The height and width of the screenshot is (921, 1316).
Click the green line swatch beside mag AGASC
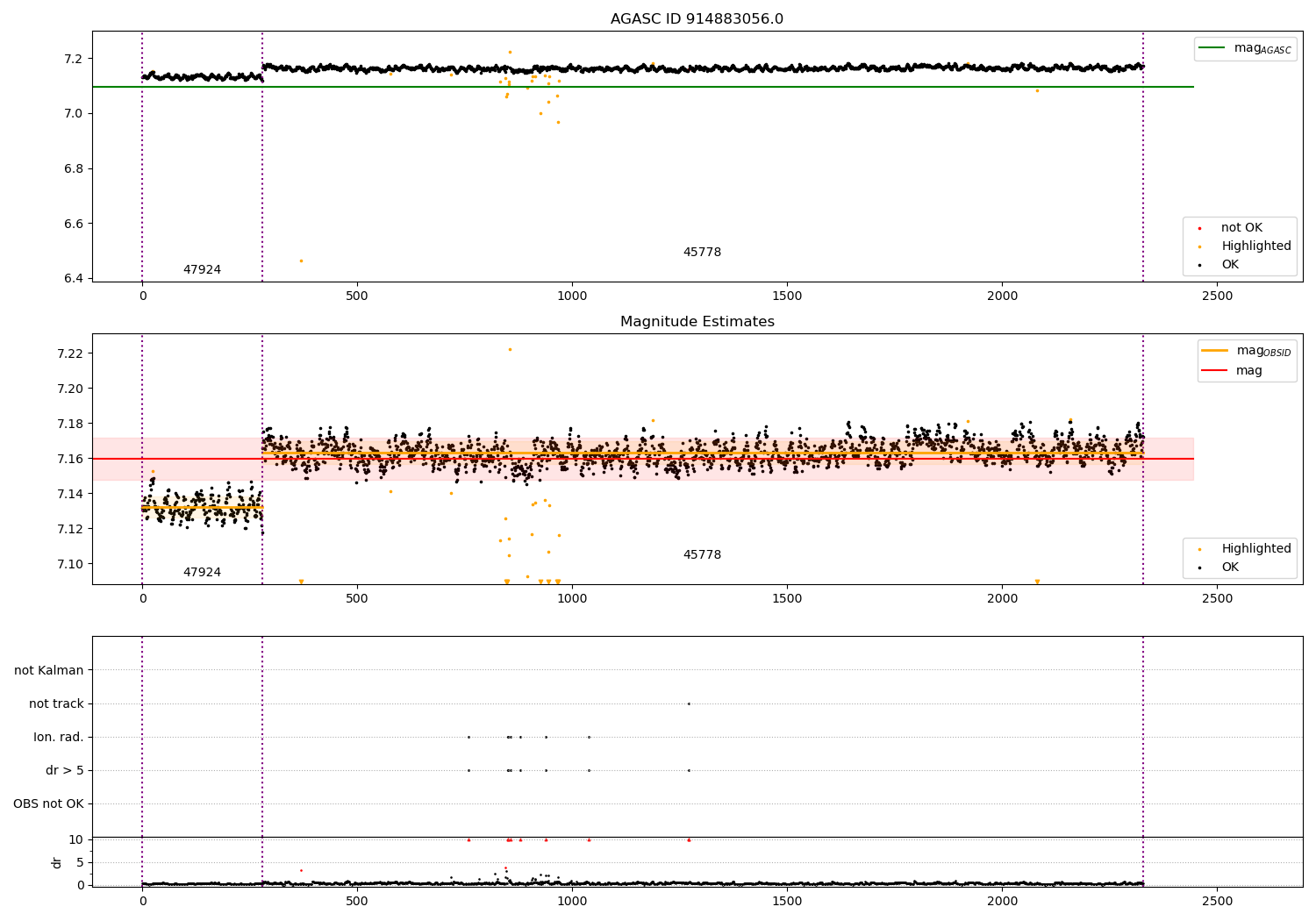pyautogui.click(x=1213, y=48)
